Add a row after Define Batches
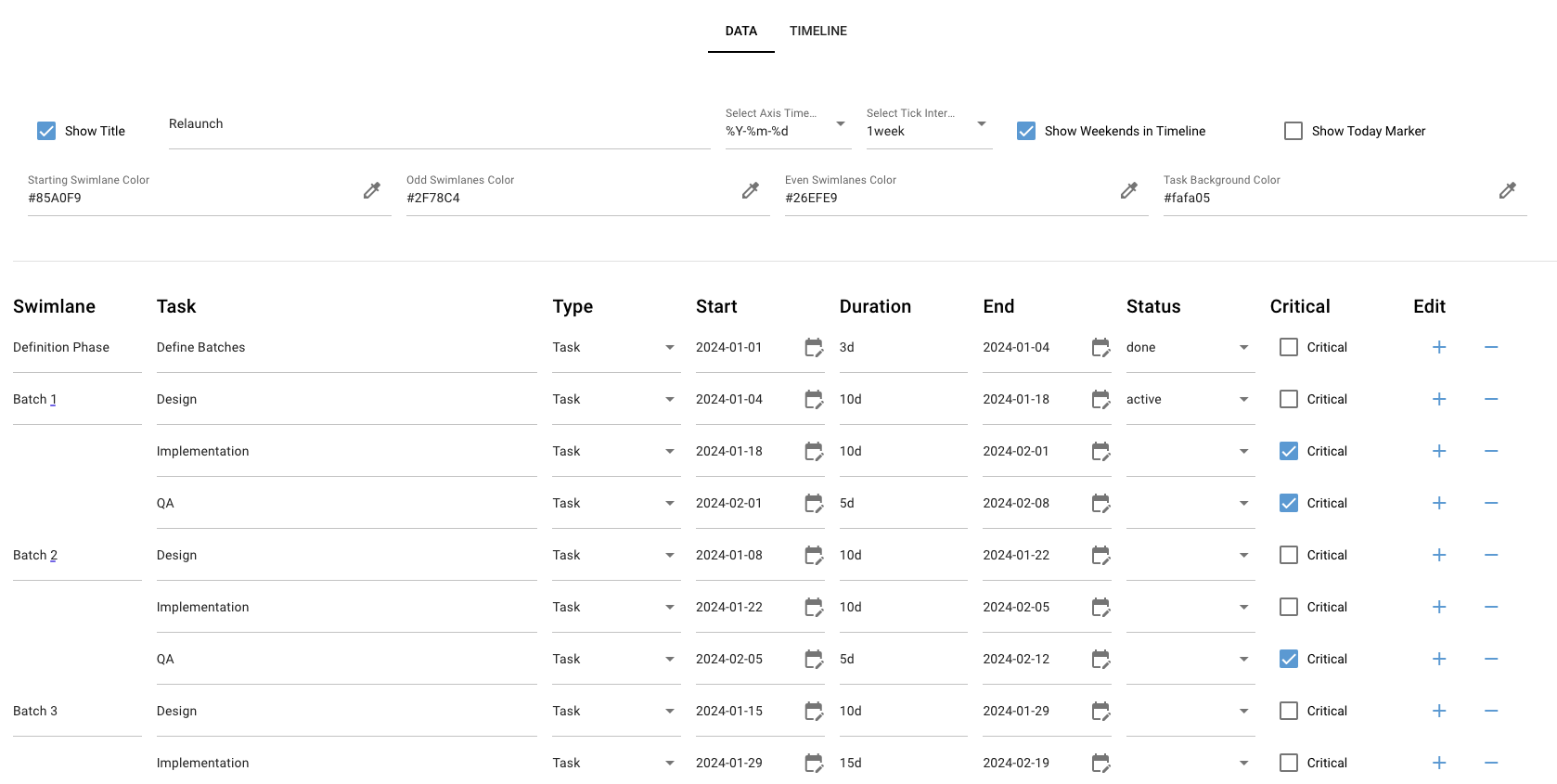This screenshot has width=1557, height=784. click(x=1439, y=347)
